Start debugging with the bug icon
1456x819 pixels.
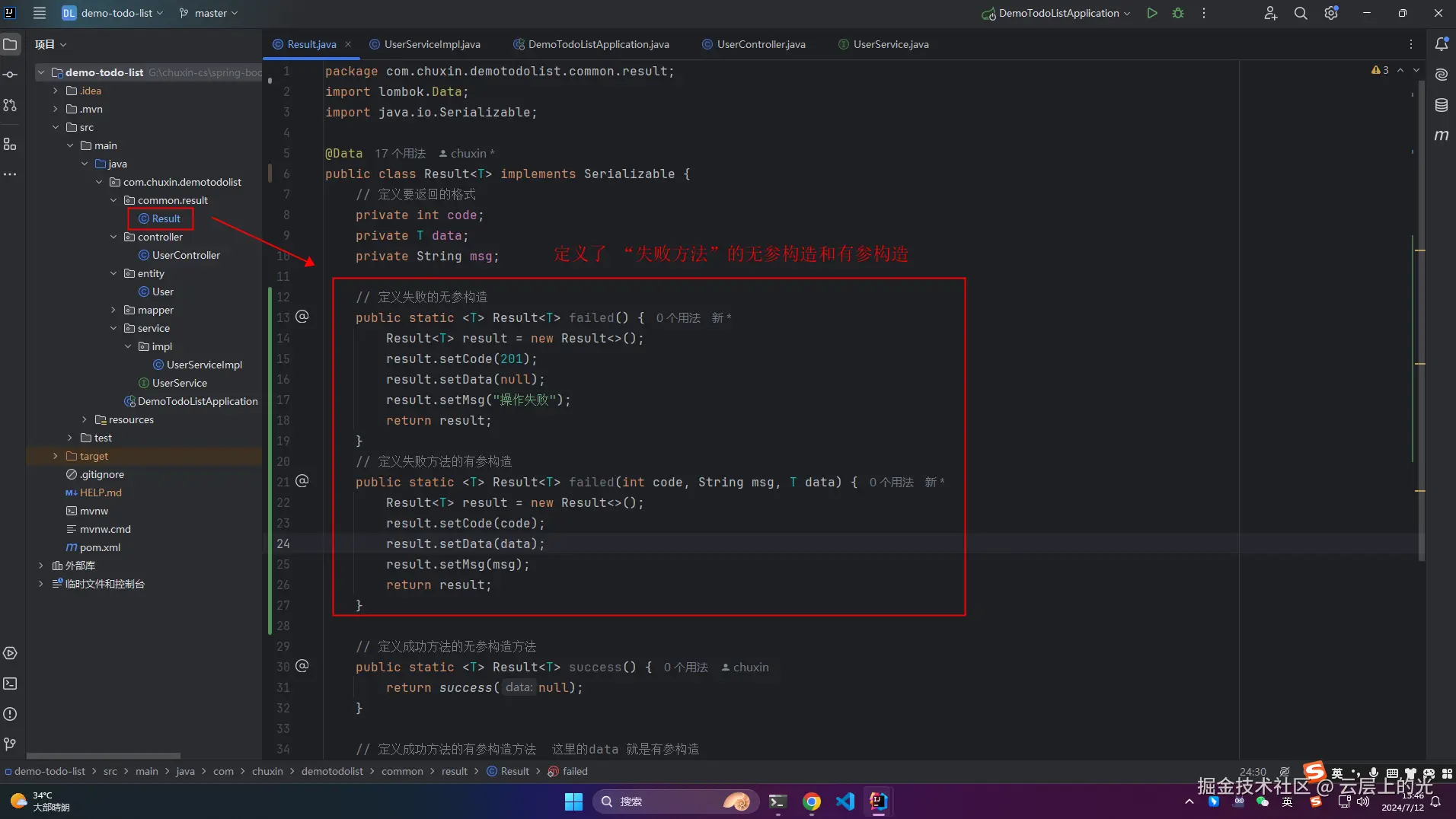[x=1178, y=13]
